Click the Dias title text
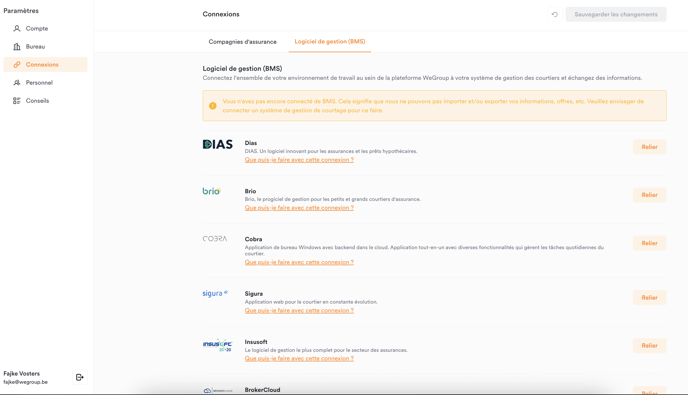 pyautogui.click(x=251, y=143)
